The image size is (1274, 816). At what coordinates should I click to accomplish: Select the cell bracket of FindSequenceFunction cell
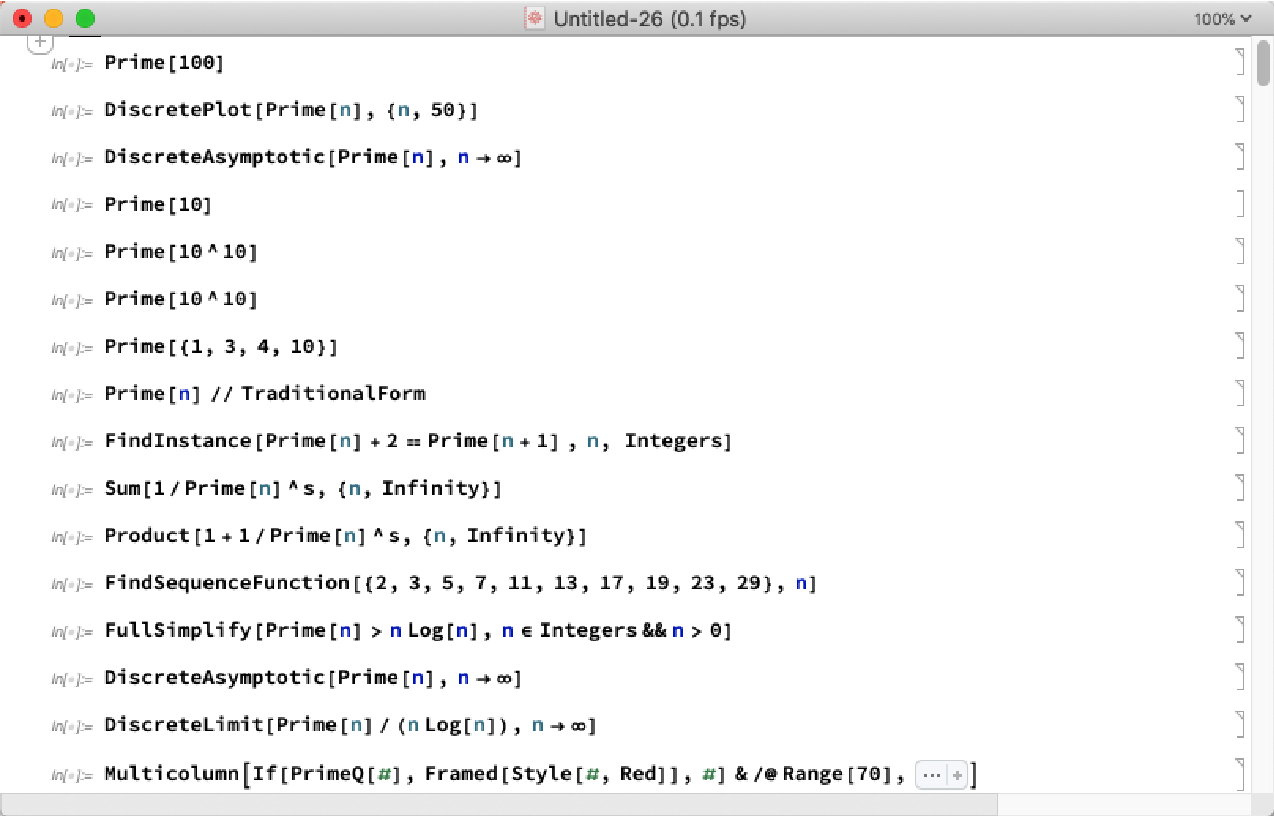(1240, 583)
